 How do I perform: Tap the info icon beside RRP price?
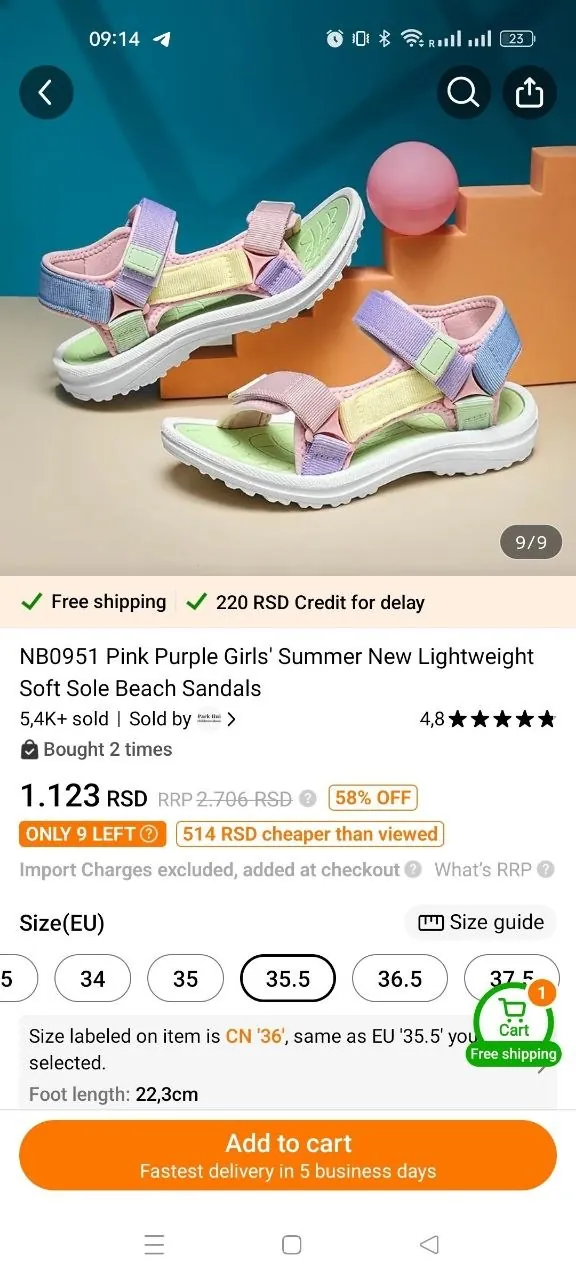[x=308, y=799]
